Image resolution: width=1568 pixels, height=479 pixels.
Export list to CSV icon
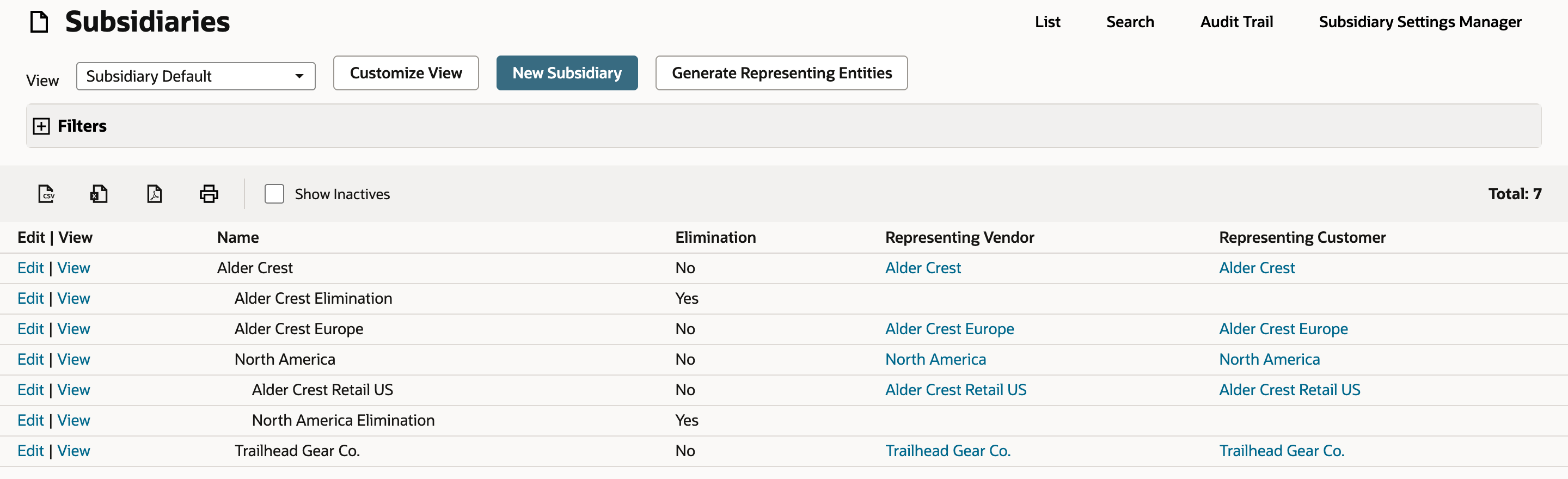[46, 194]
